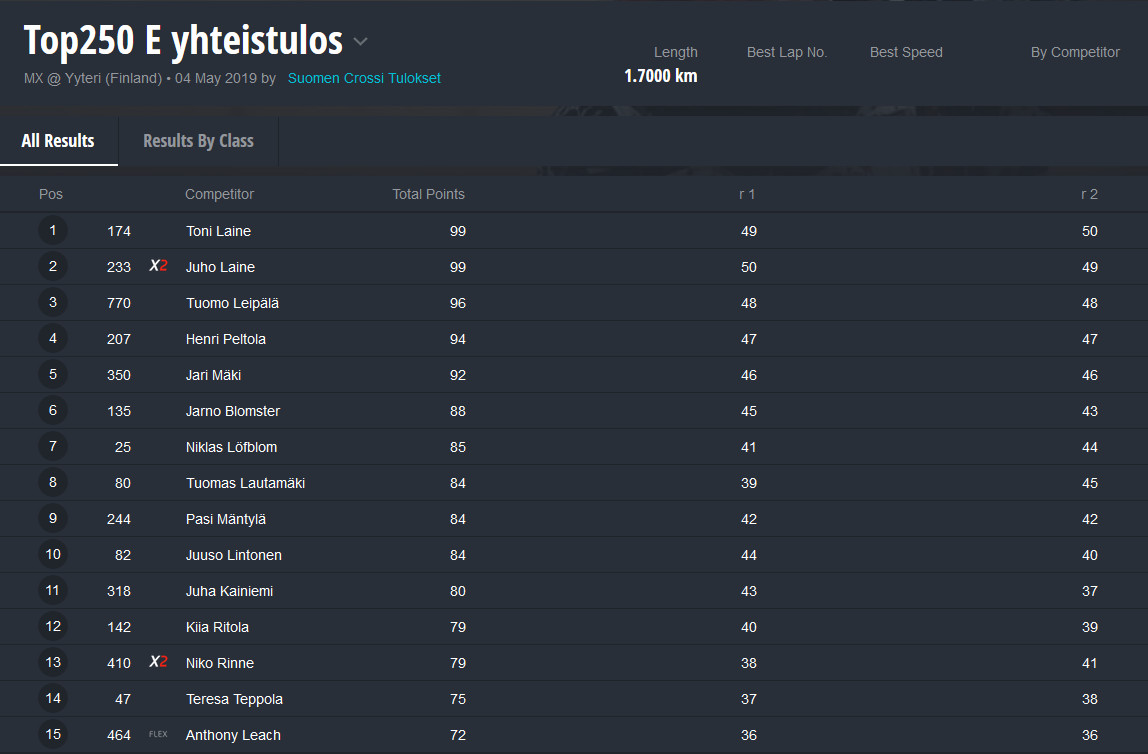Select position 1 badge for Toni Laine

pos(53,231)
